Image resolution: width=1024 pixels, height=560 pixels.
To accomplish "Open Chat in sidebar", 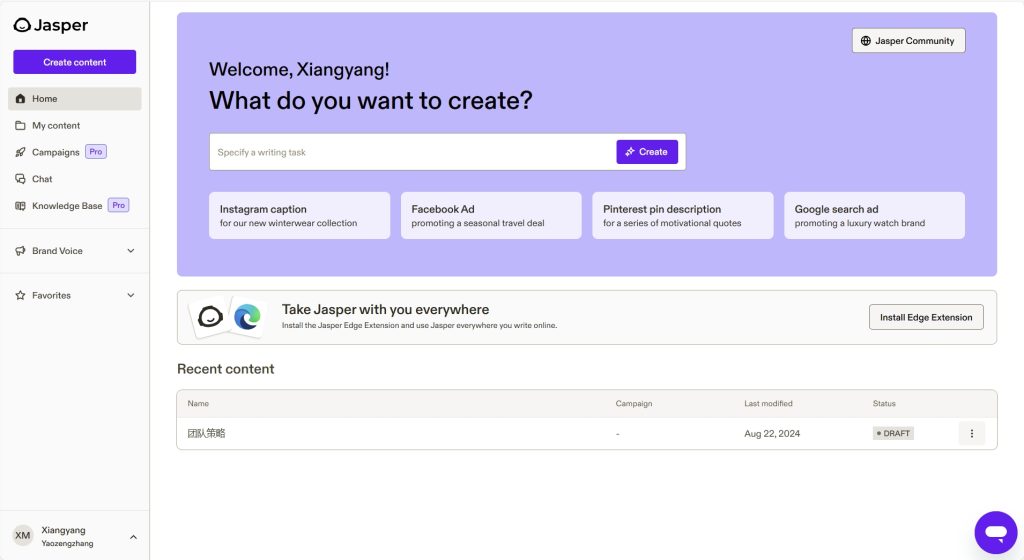I will click(74, 179).
